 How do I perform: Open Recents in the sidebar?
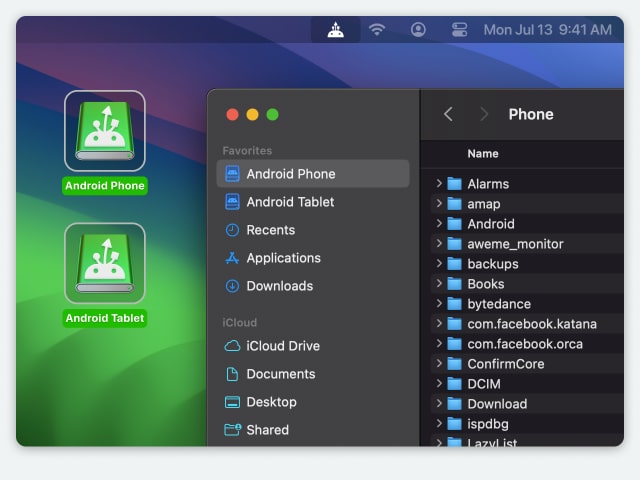313,230
